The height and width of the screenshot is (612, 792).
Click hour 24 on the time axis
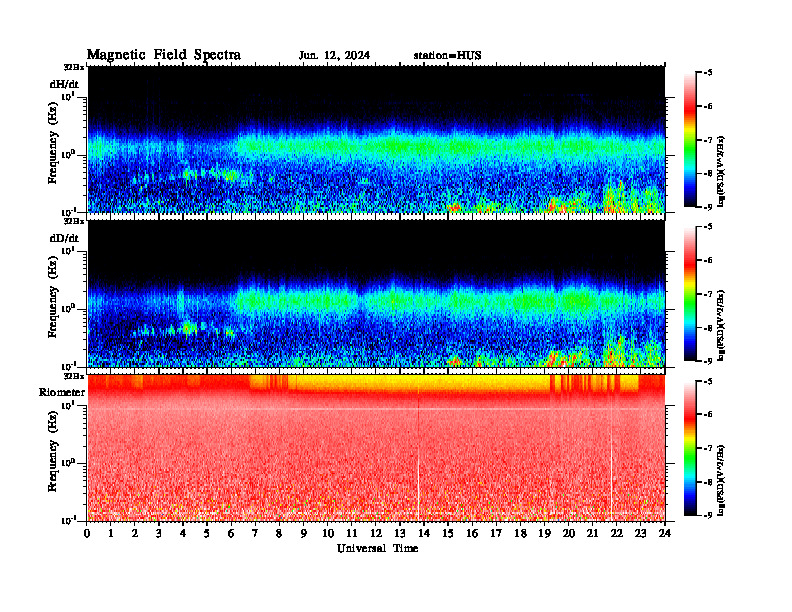coord(665,534)
